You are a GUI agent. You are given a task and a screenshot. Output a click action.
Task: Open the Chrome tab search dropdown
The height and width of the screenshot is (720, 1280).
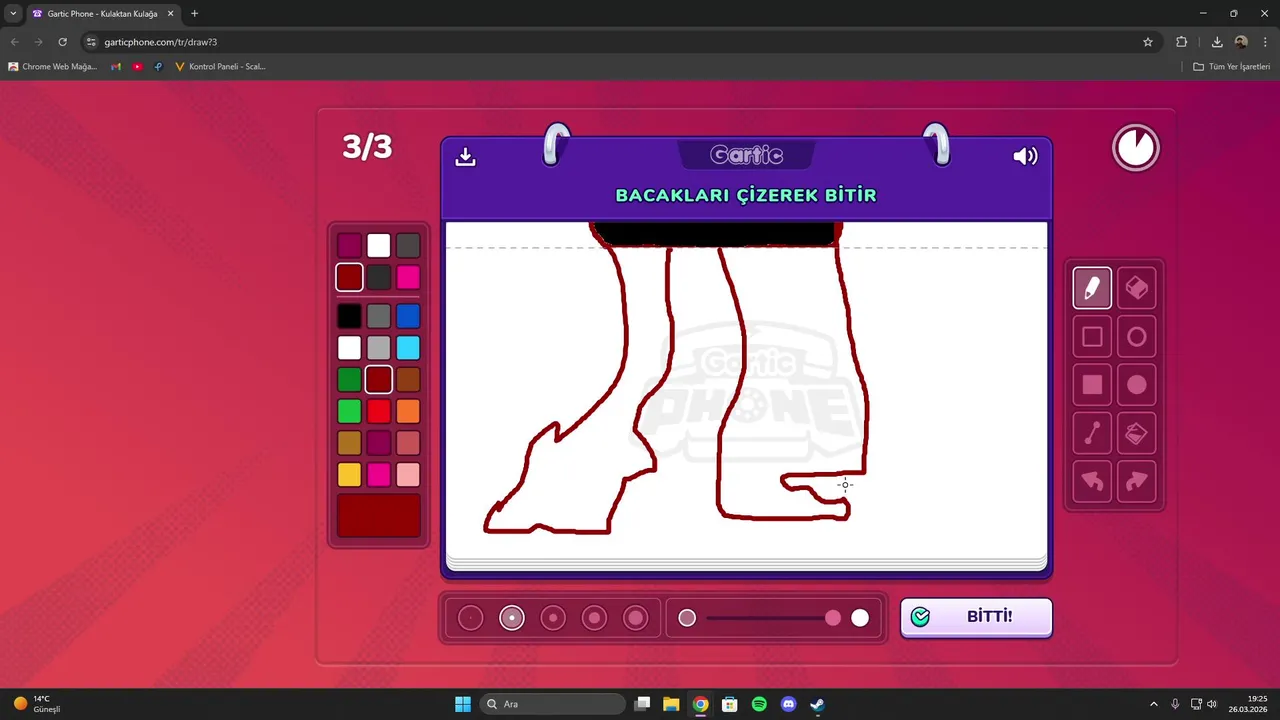[13, 13]
